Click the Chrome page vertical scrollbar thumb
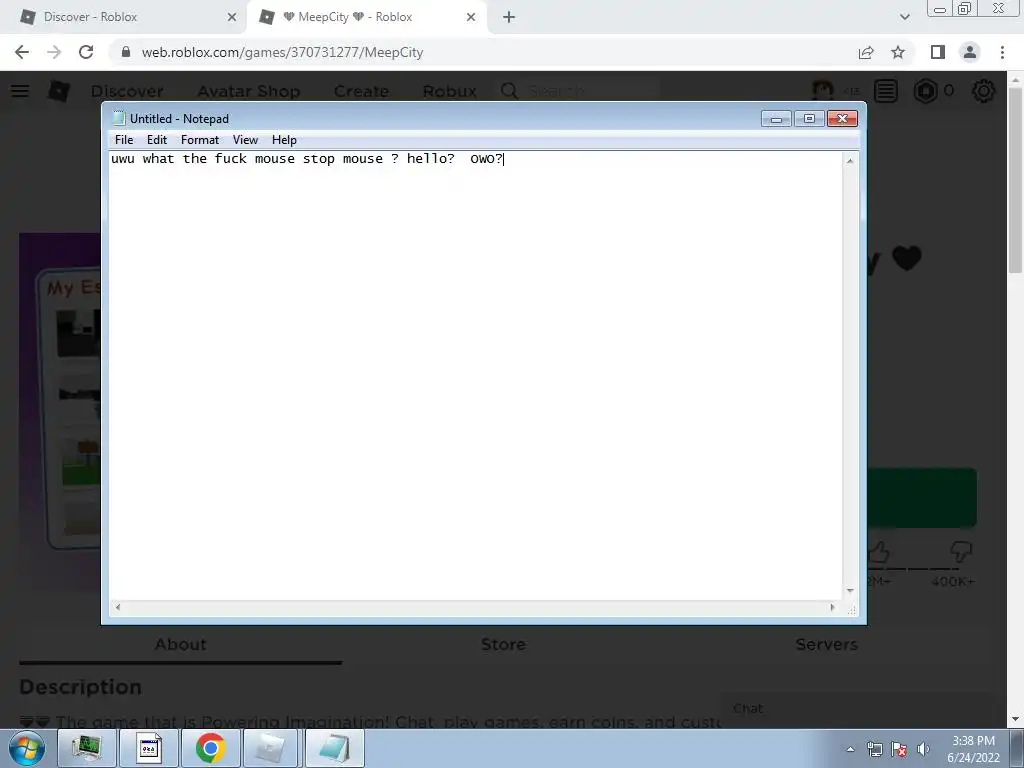Image resolution: width=1024 pixels, height=768 pixels. (x=1015, y=180)
